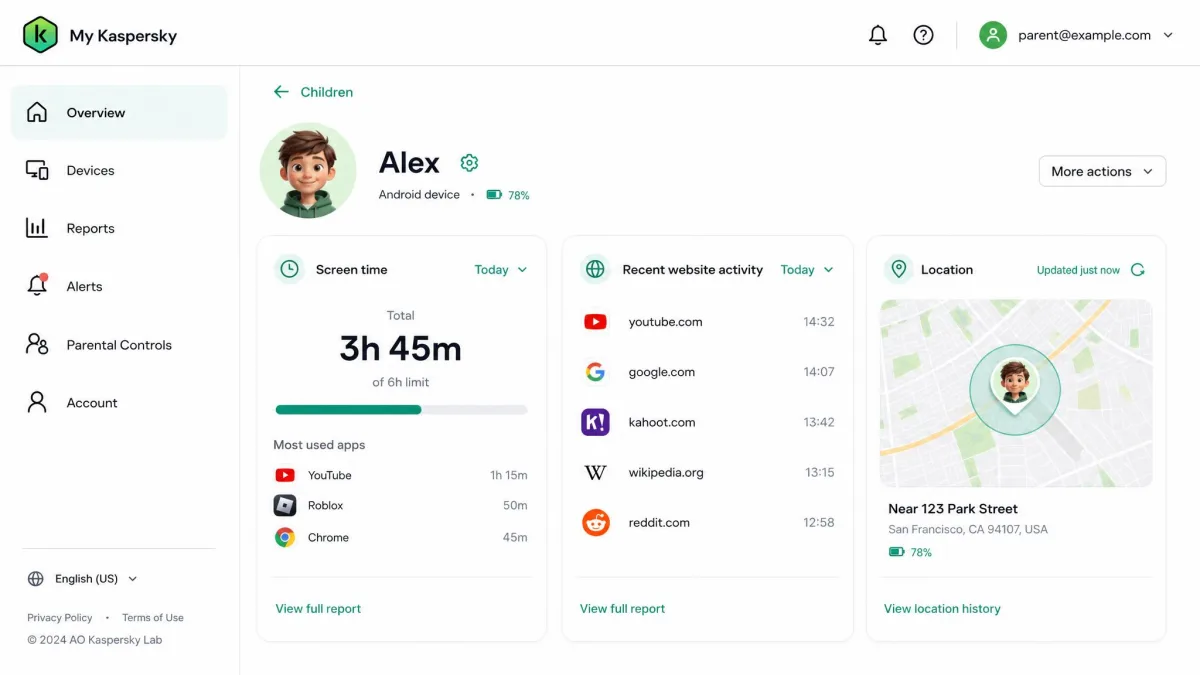The image size is (1200, 675).
Task: Click the youtube.com entry text
Action: click(665, 322)
